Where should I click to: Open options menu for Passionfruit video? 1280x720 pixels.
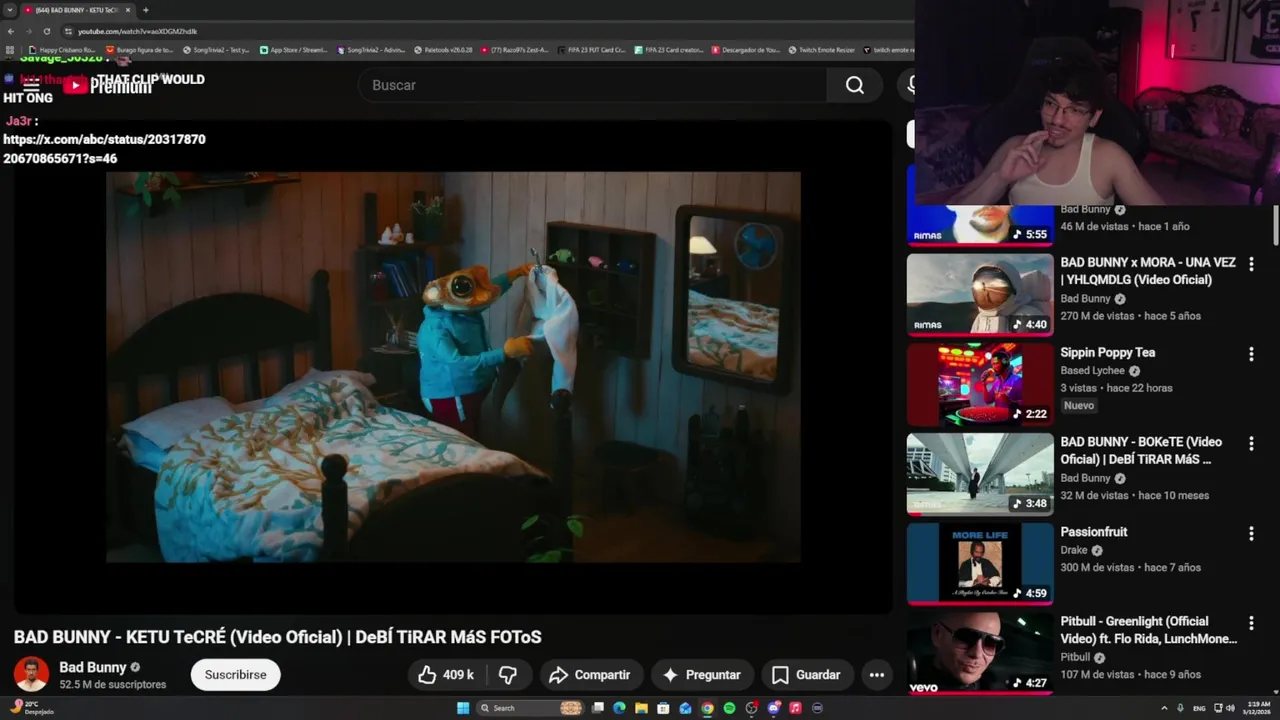pyautogui.click(x=1251, y=534)
